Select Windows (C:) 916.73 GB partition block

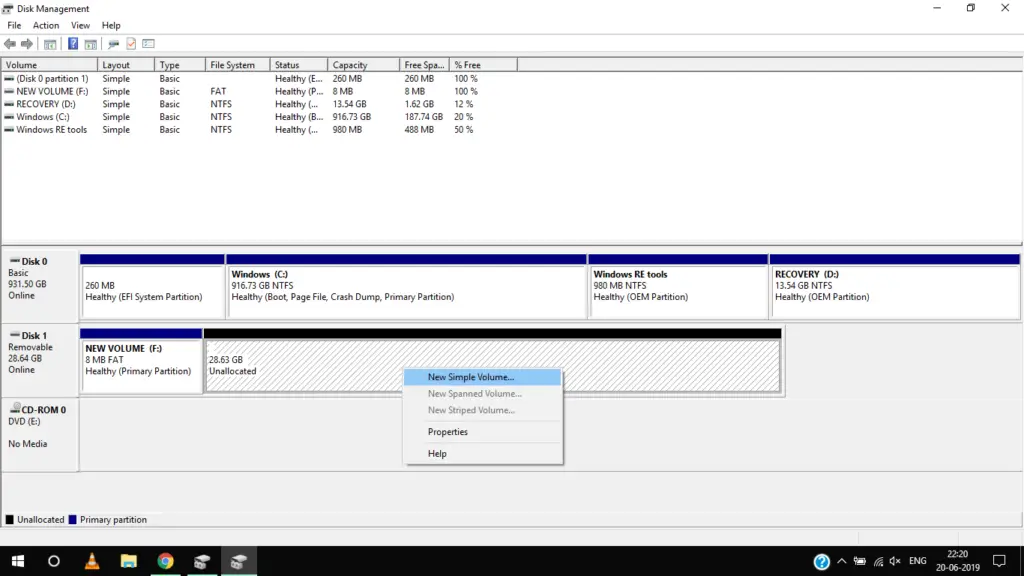tap(406, 287)
